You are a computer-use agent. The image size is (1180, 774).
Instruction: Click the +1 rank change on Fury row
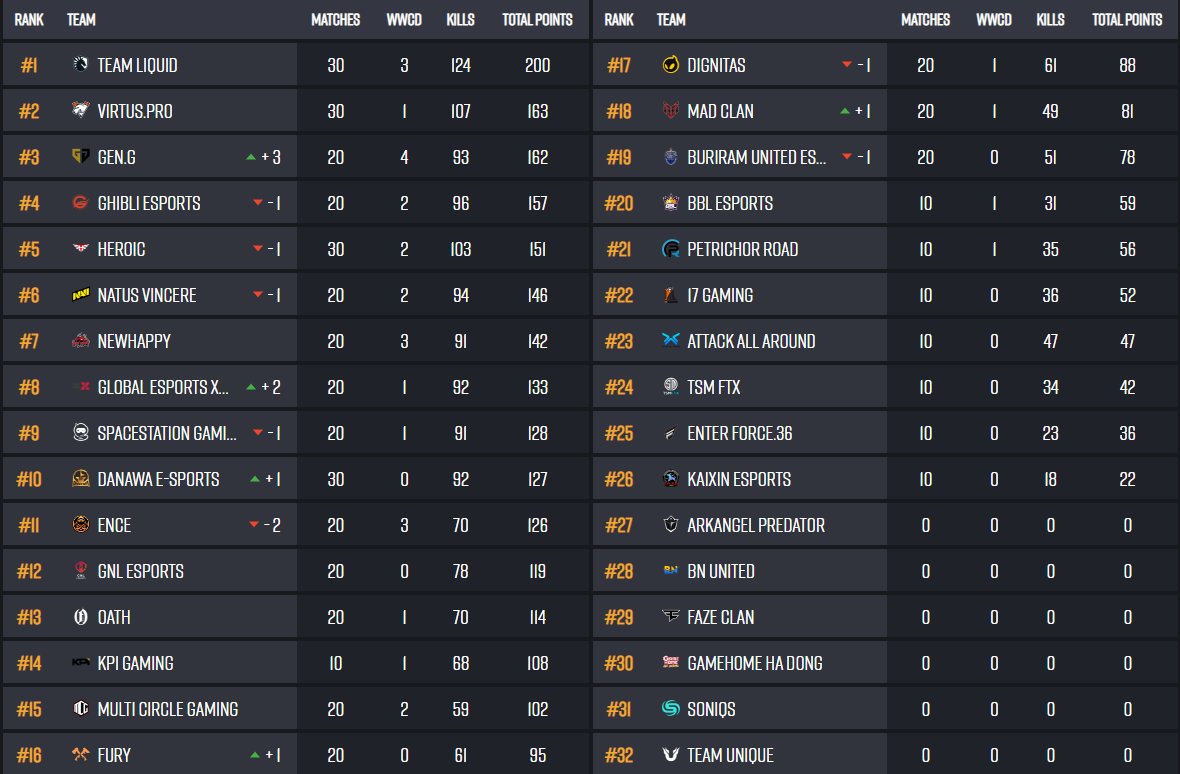tap(272, 755)
